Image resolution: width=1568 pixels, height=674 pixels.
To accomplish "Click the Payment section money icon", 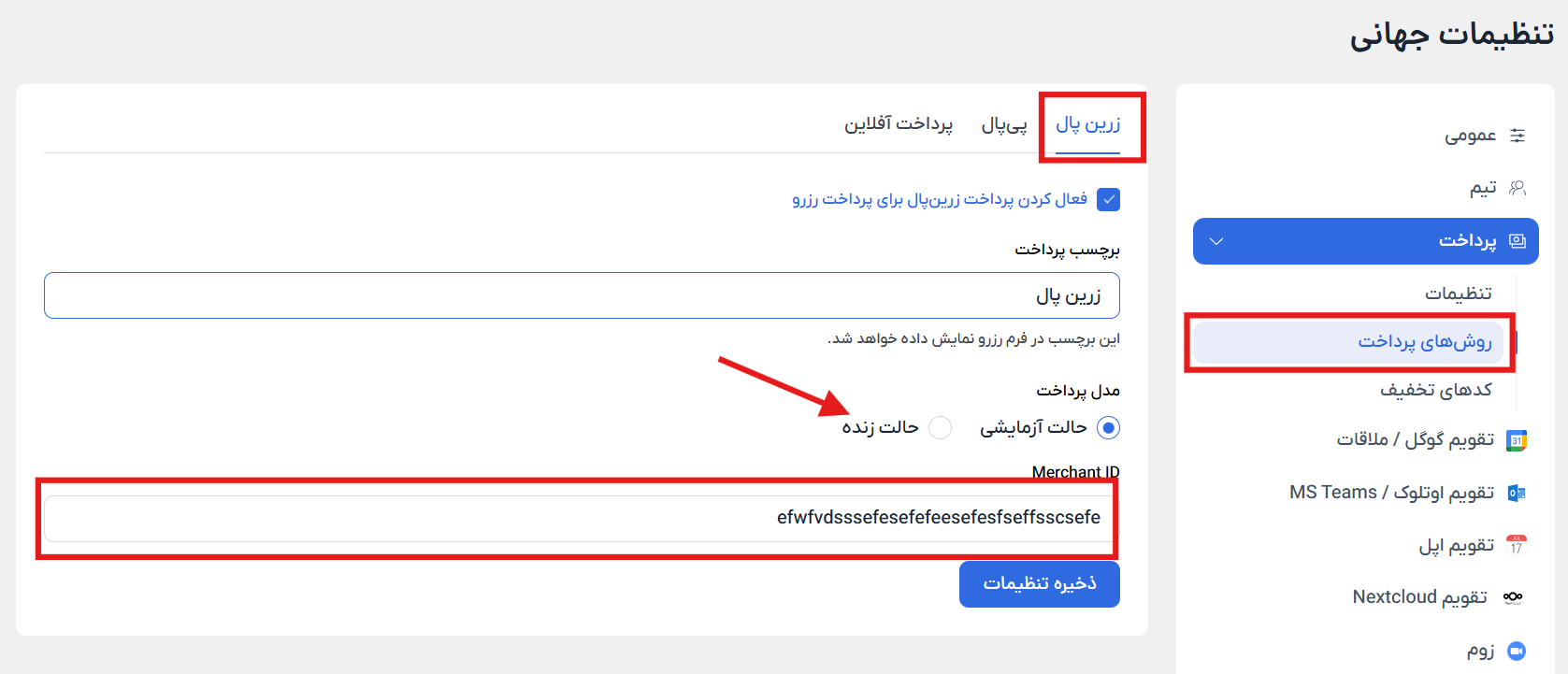I will pyautogui.click(x=1518, y=241).
